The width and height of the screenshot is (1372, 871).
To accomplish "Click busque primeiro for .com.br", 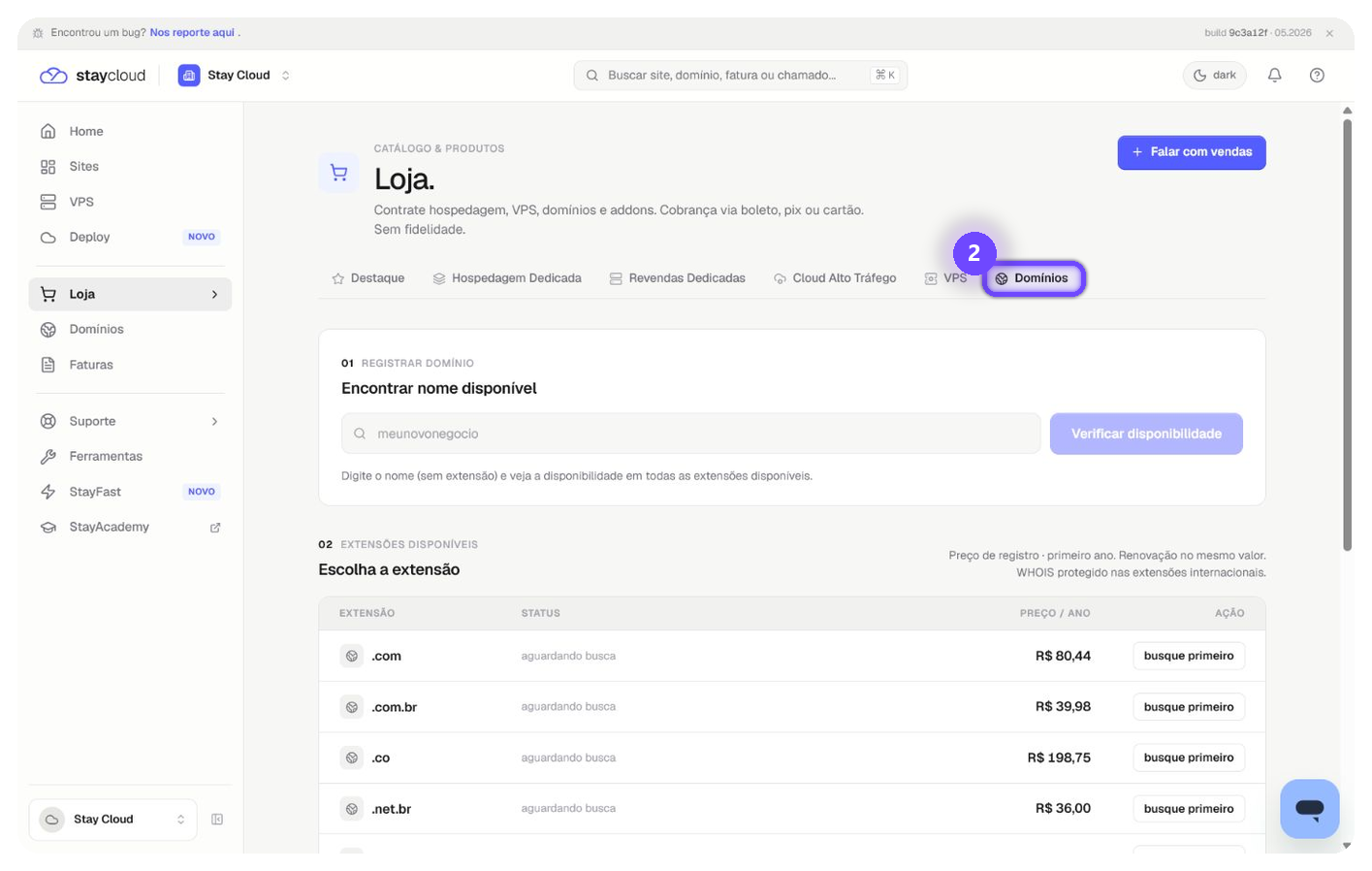I will (x=1189, y=707).
